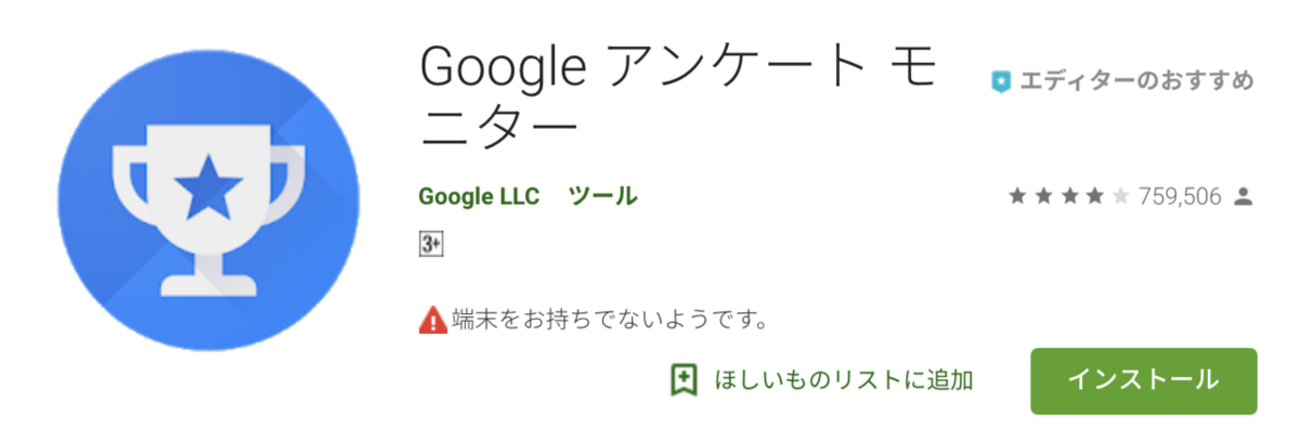Click the person icon beside 759,506

[x=1244, y=197]
